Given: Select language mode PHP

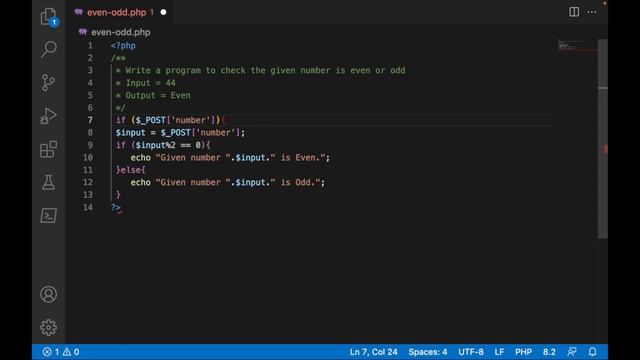Looking at the screenshot, I should [523, 352].
